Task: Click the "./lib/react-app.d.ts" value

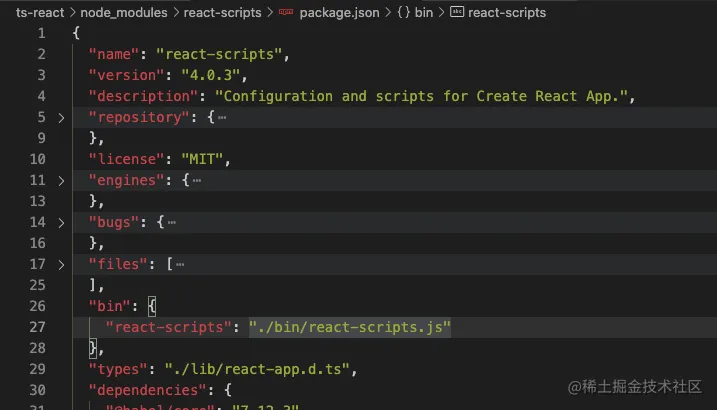Action: point(257,369)
